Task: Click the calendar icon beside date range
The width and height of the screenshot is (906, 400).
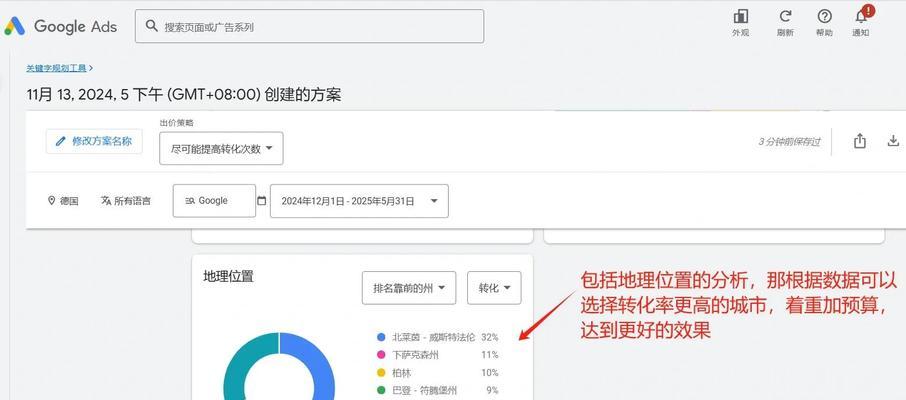Action: 262,201
